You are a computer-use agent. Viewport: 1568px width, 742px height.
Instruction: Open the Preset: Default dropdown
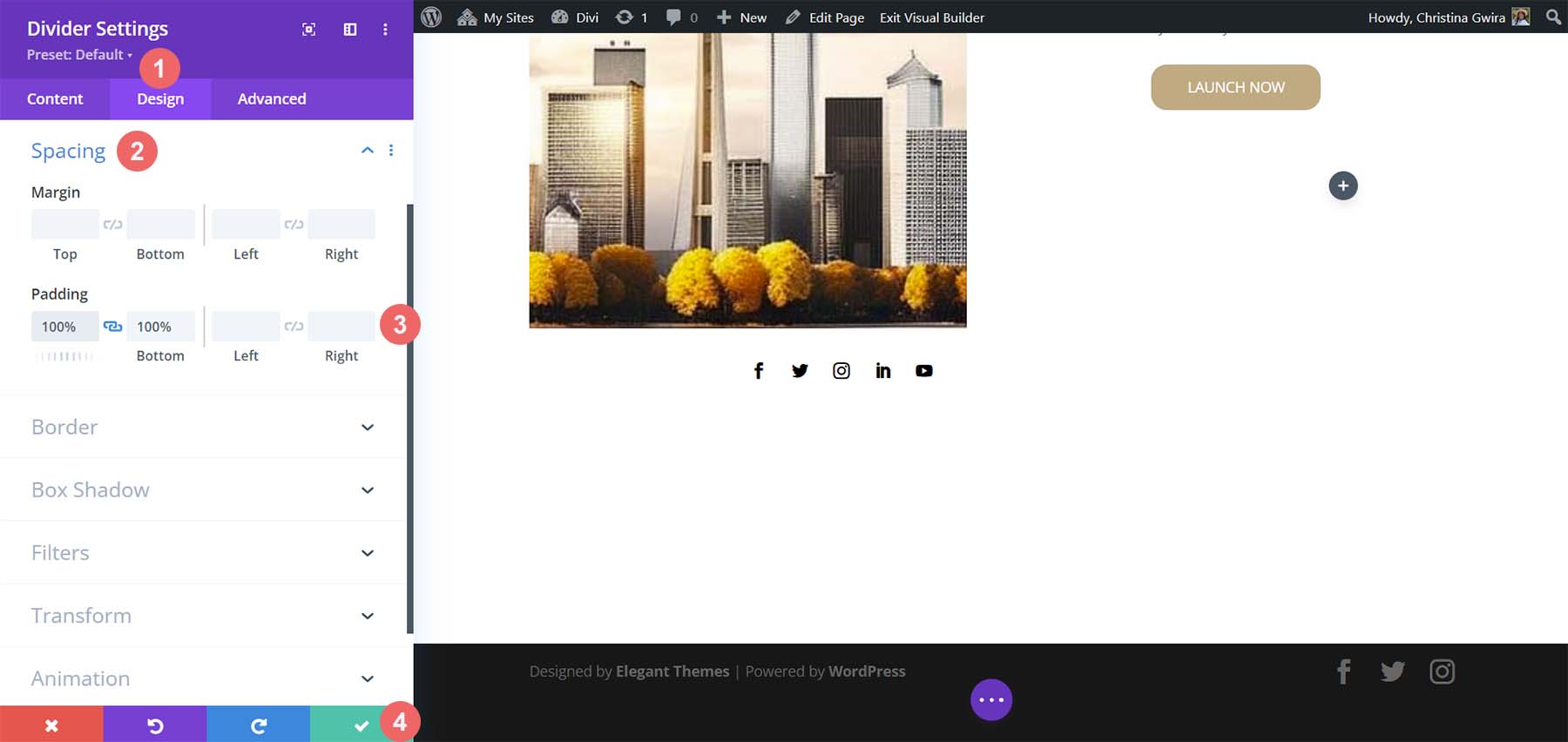click(x=79, y=55)
